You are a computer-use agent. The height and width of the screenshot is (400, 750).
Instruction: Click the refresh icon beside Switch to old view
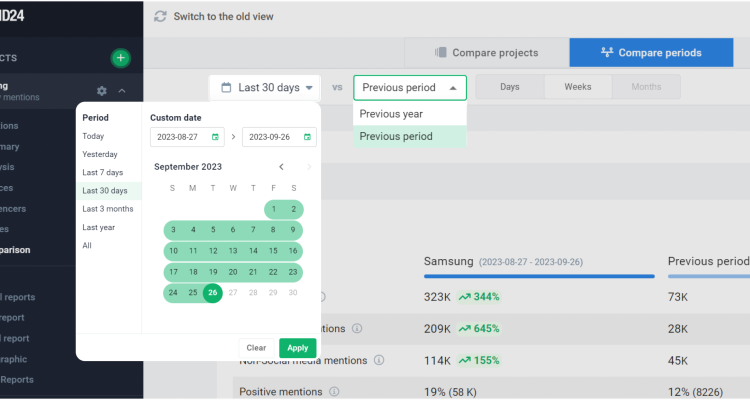pyautogui.click(x=161, y=17)
